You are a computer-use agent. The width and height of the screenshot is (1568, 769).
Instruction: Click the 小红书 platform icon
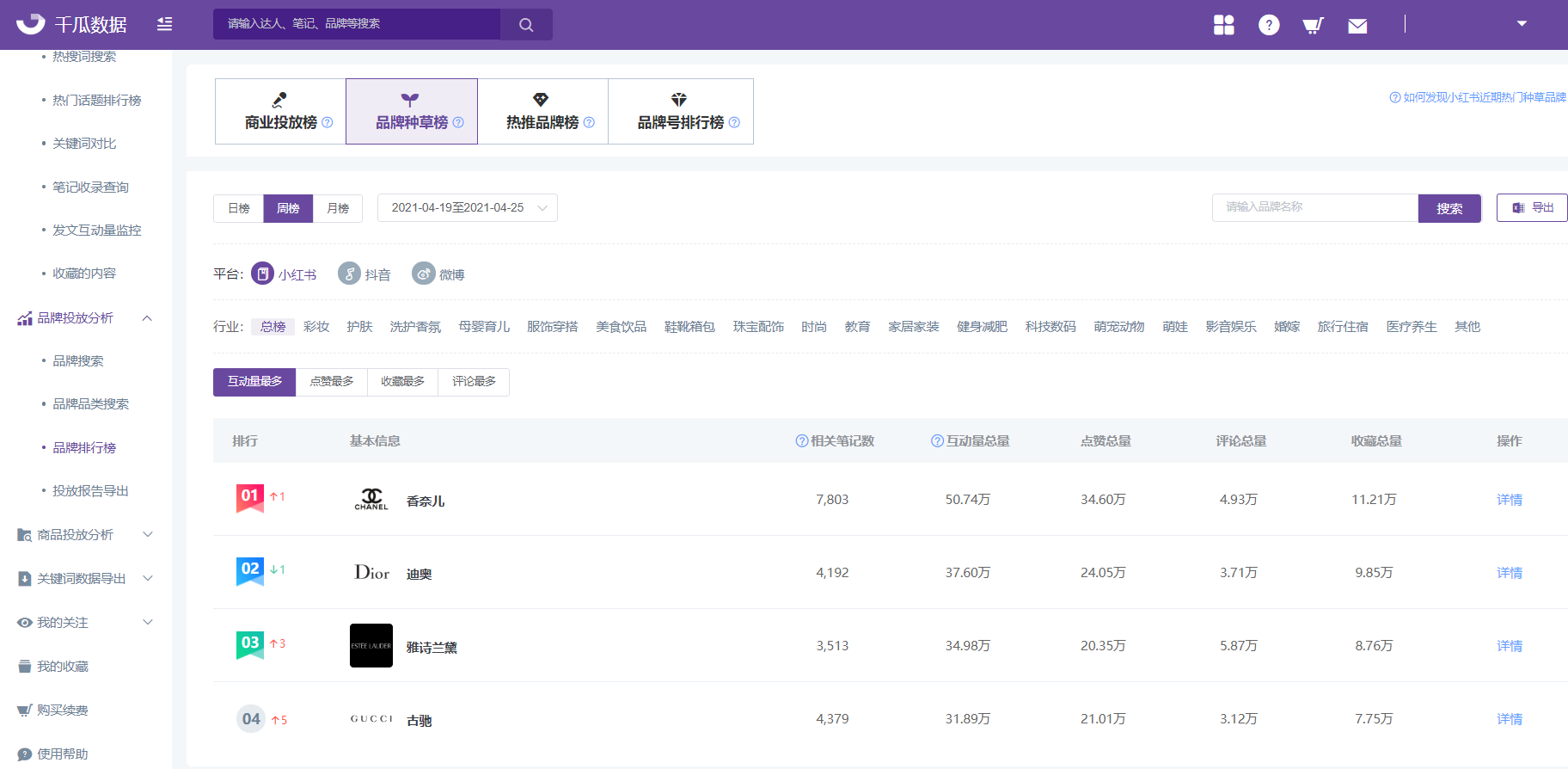point(262,274)
